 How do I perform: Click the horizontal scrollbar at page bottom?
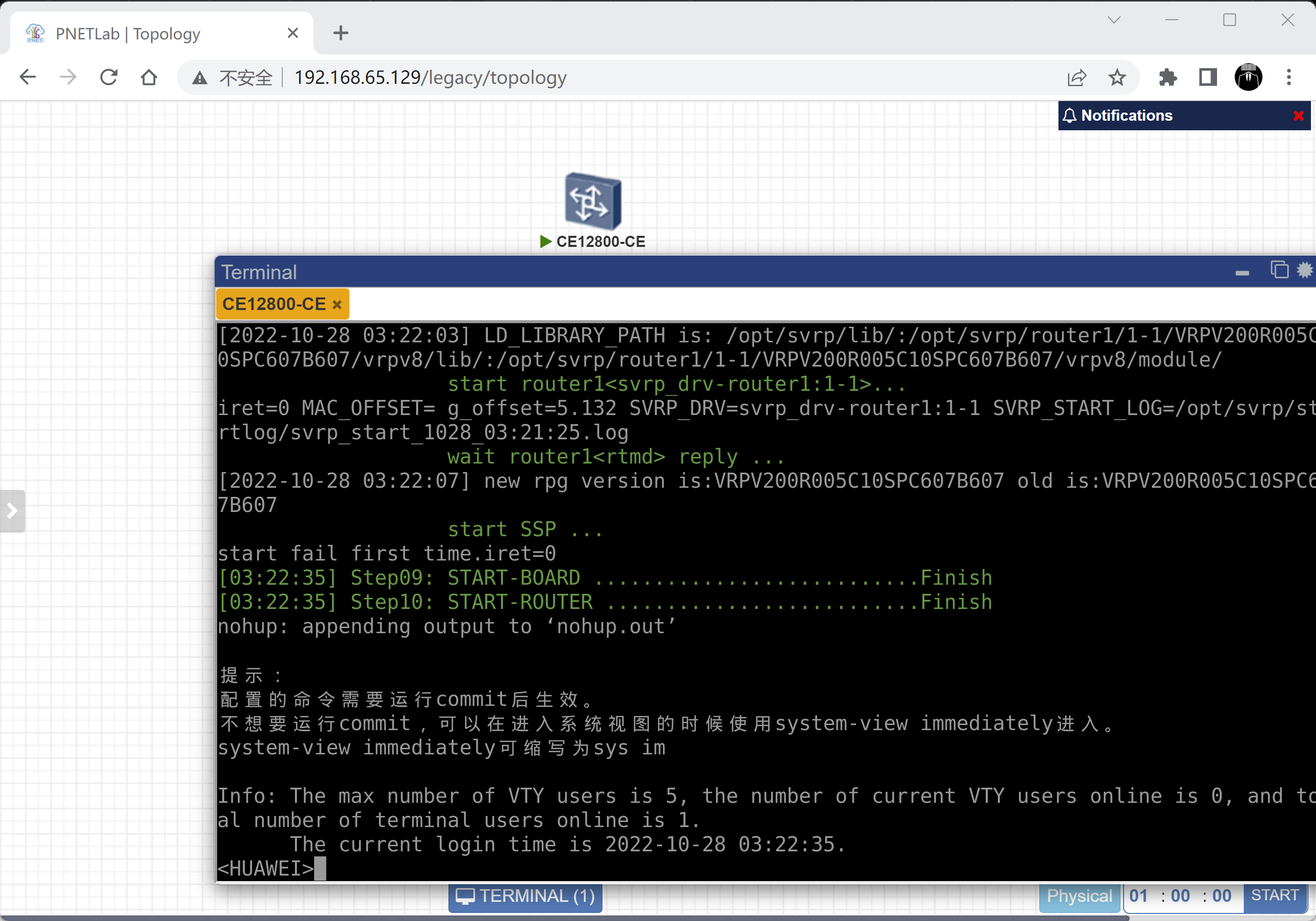[x=565, y=917]
